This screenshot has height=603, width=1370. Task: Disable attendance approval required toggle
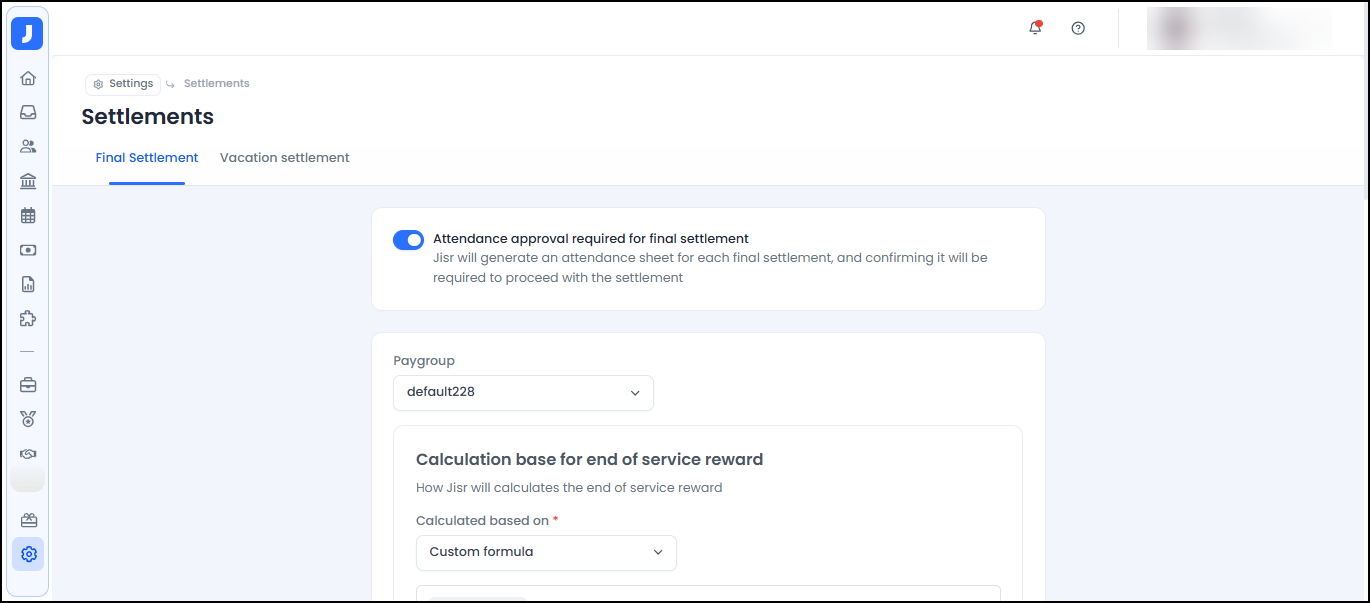point(408,240)
